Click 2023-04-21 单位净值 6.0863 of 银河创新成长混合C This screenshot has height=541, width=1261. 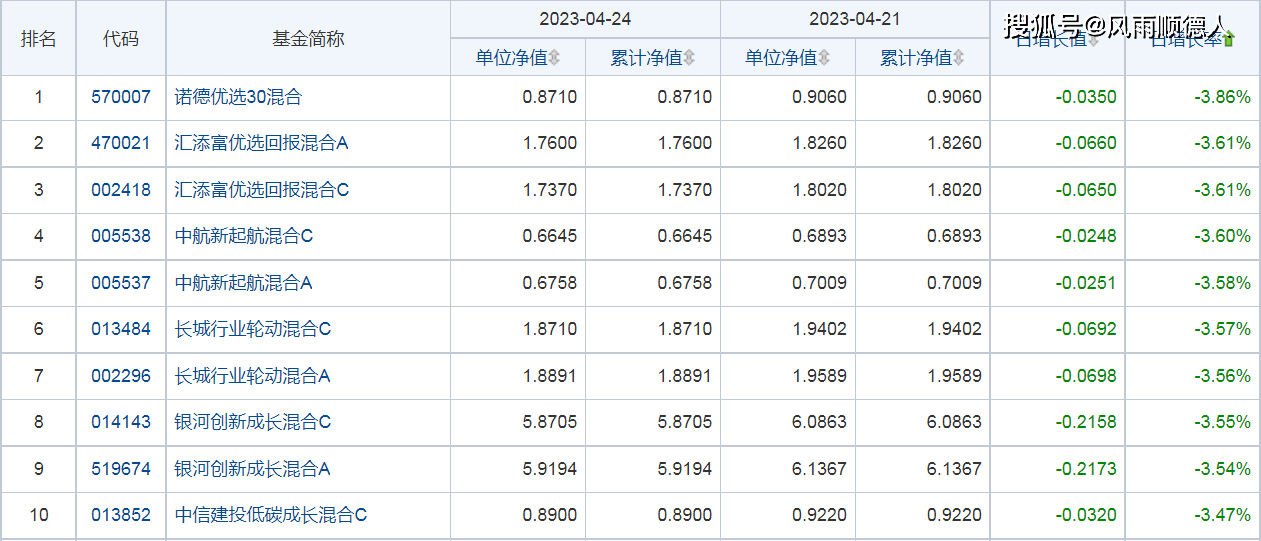[x=819, y=422]
